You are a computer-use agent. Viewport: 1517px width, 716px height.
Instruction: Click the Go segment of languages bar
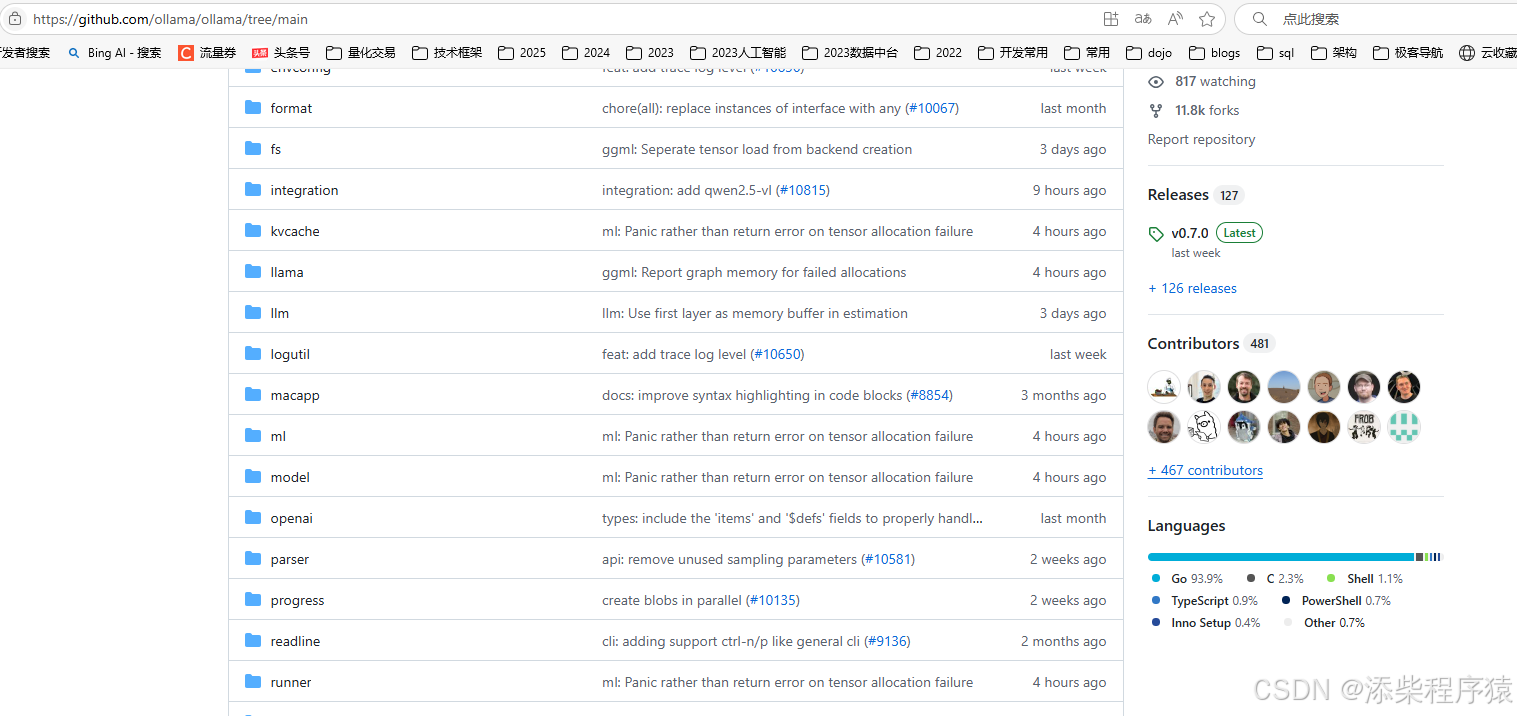[1281, 557]
